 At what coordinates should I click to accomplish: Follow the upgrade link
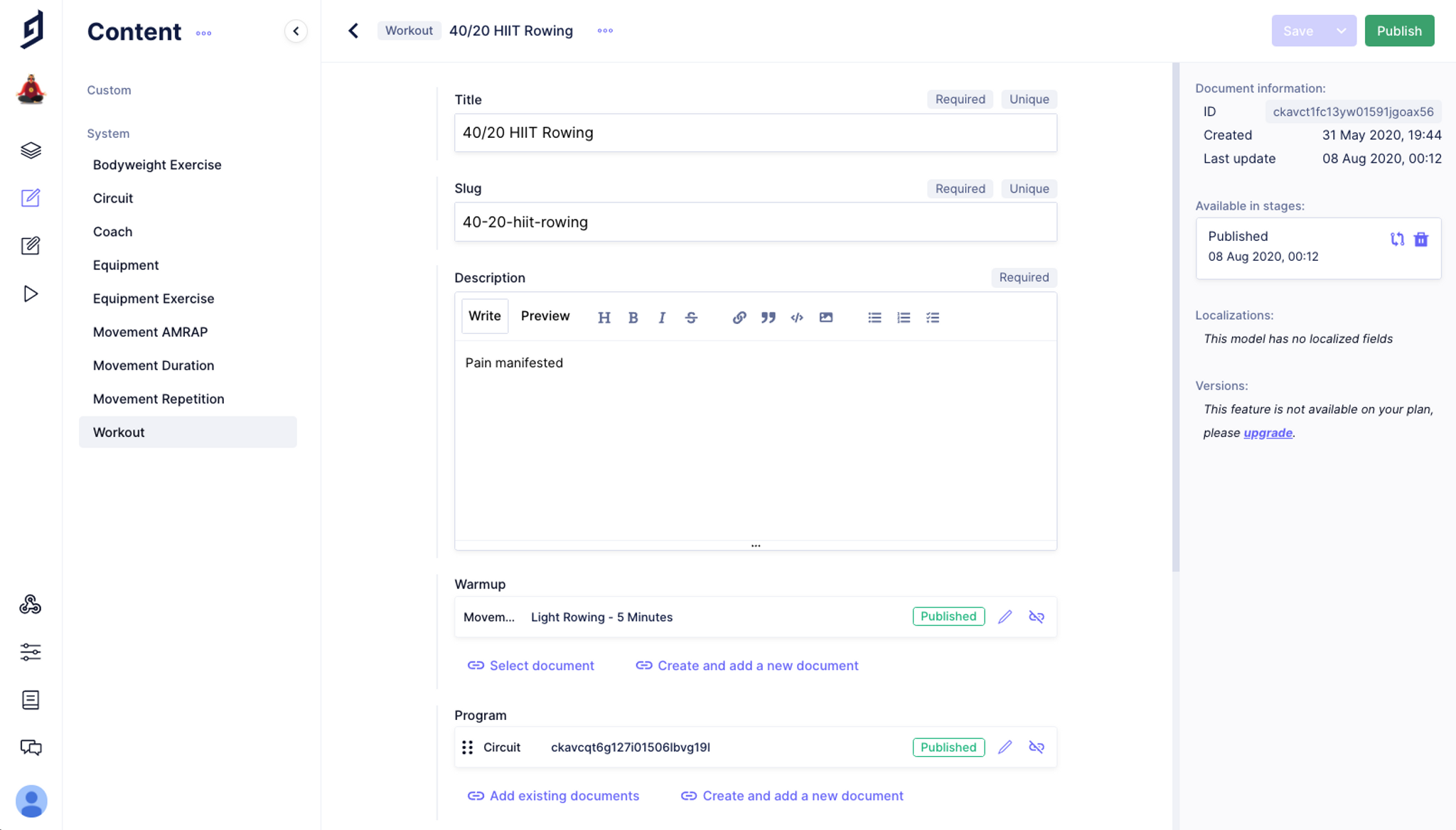(1268, 433)
